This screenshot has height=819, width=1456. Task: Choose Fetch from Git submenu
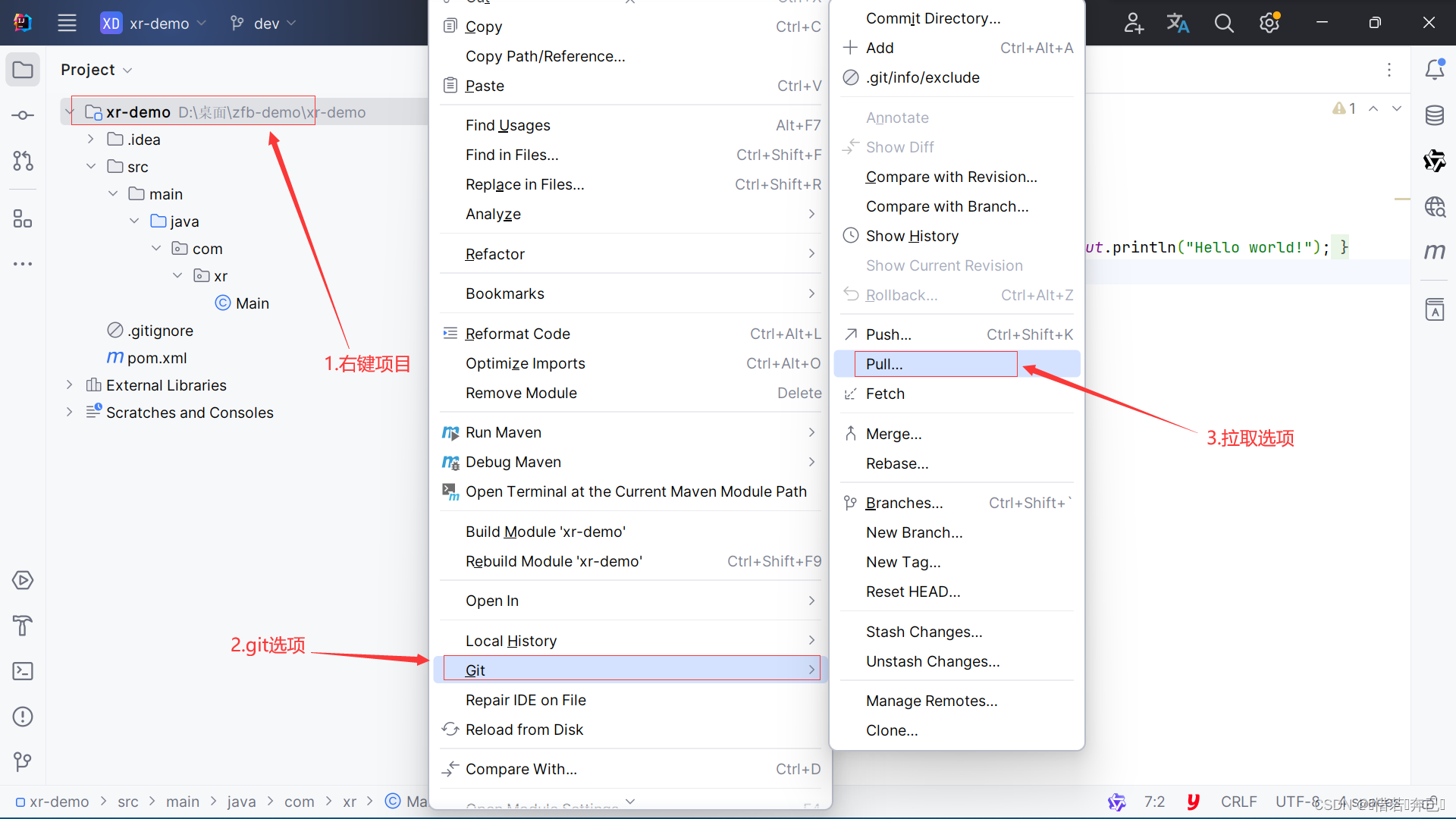(957, 394)
